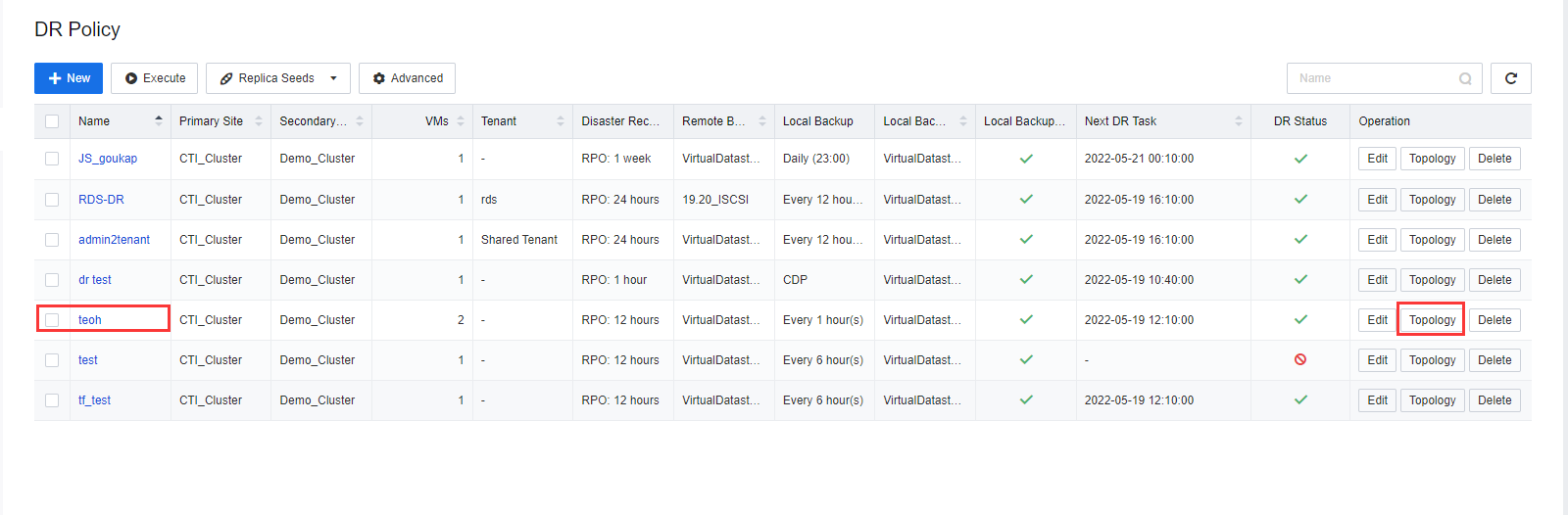Click the red blocked status icon for test
The height and width of the screenshot is (515, 1568).
pyautogui.click(x=1300, y=359)
